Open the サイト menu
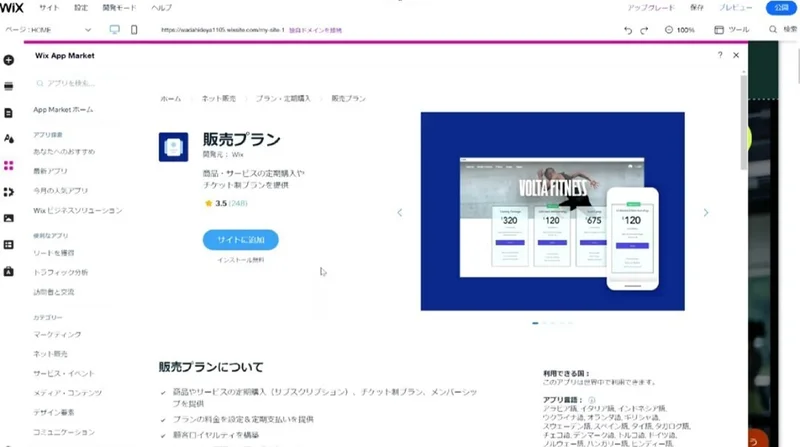This screenshot has width=800, height=447. pyautogui.click(x=49, y=8)
